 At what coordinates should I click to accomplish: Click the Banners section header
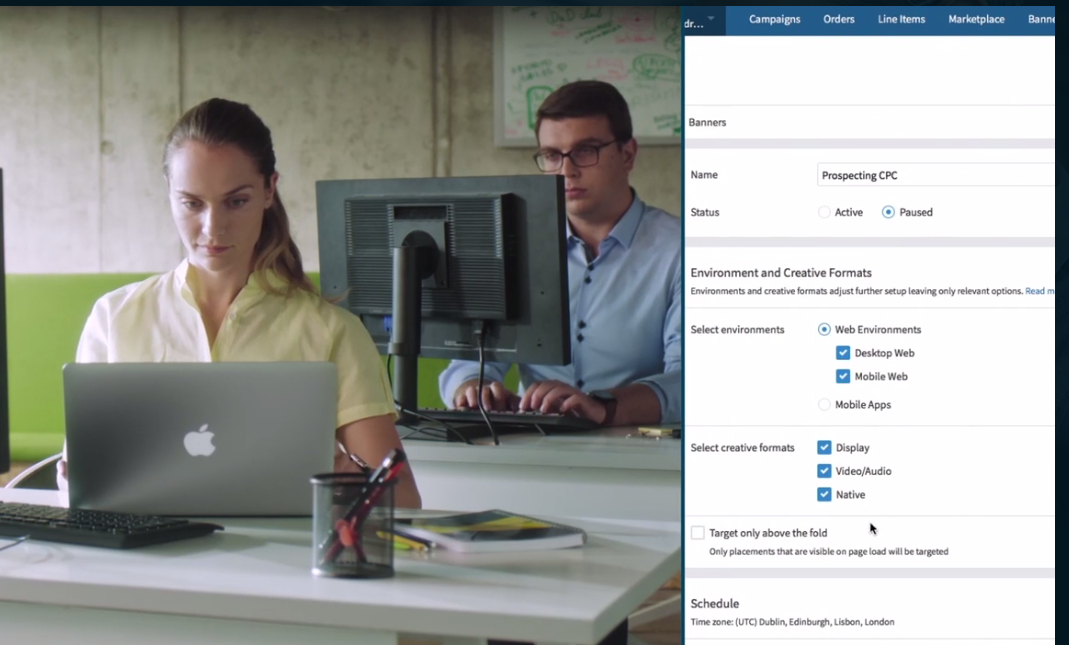click(707, 122)
